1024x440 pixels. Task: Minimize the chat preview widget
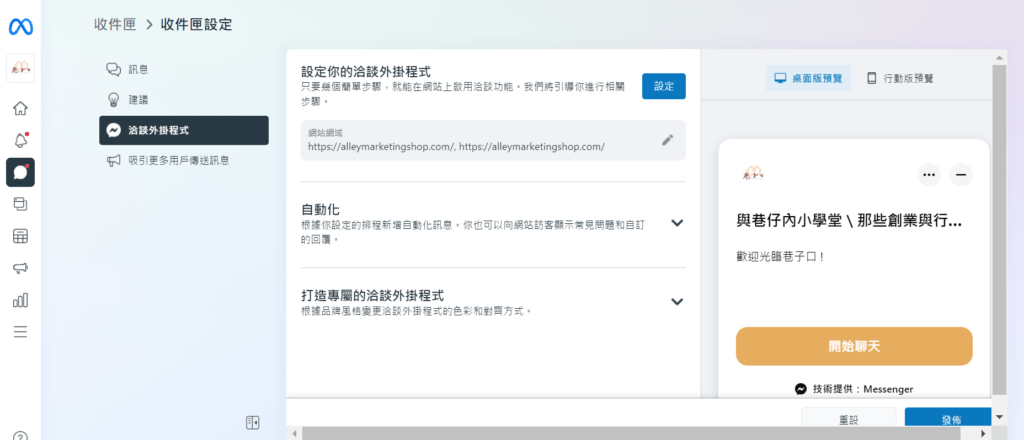(960, 174)
